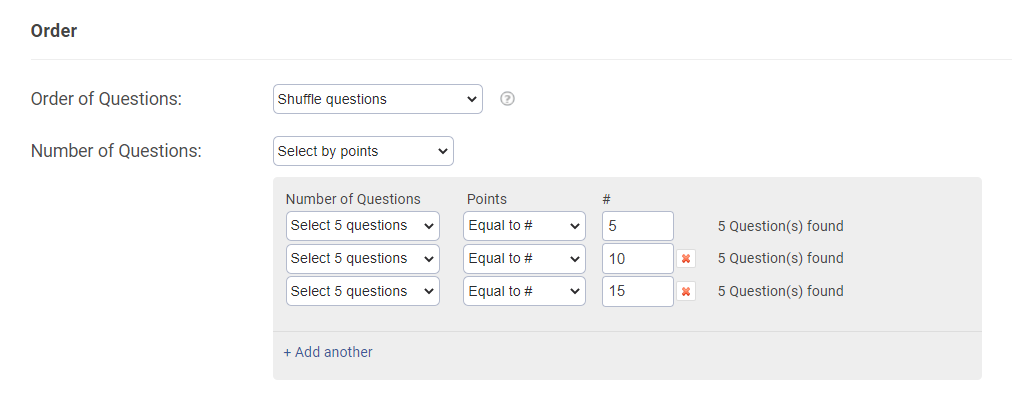
Task: Change the Equal to # condition for 15 points
Action: 524,292
